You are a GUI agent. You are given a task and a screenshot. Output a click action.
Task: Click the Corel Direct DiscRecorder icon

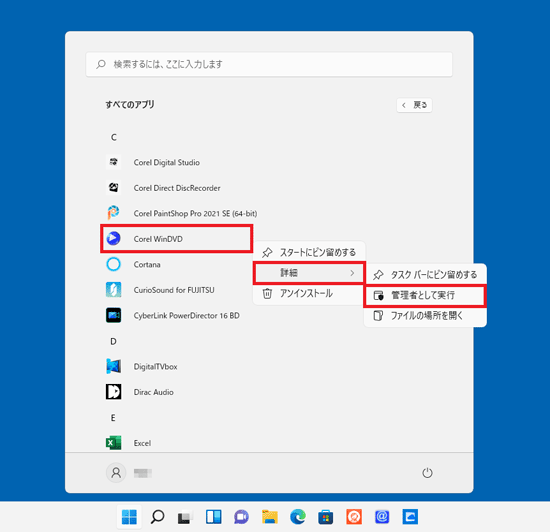(x=113, y=188)
